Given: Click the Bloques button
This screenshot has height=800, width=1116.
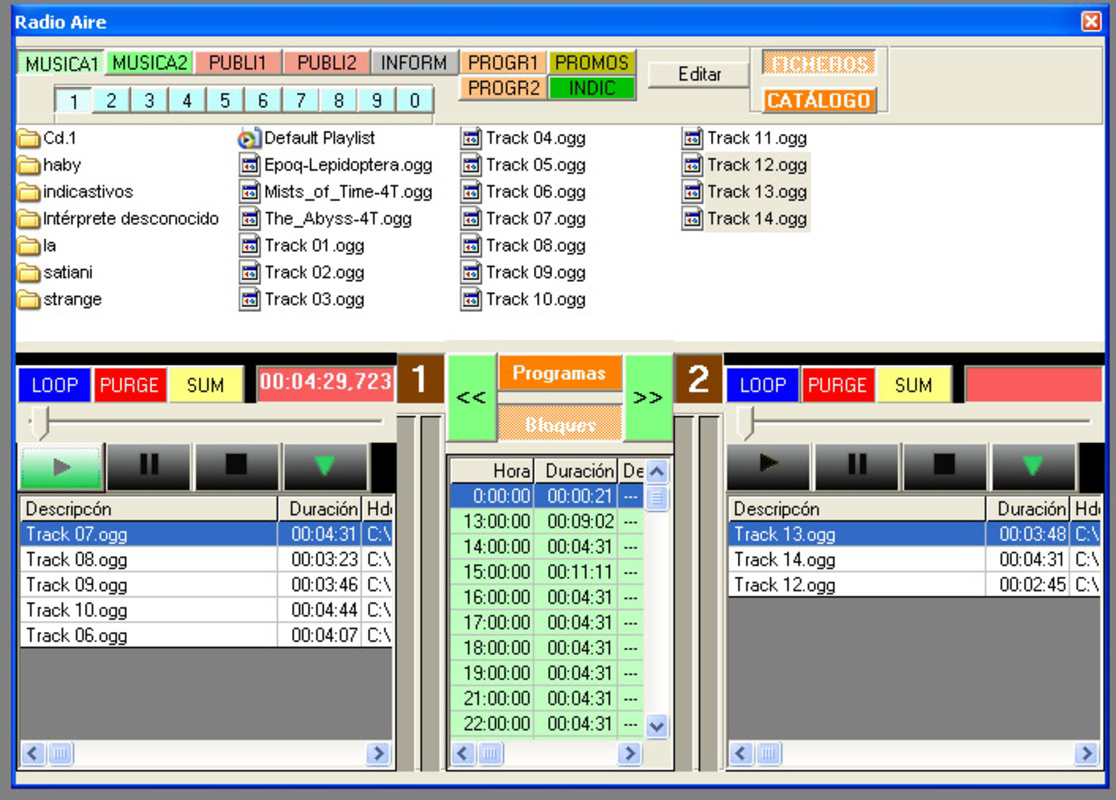Looking at the screenshot, I should (560, 425).
